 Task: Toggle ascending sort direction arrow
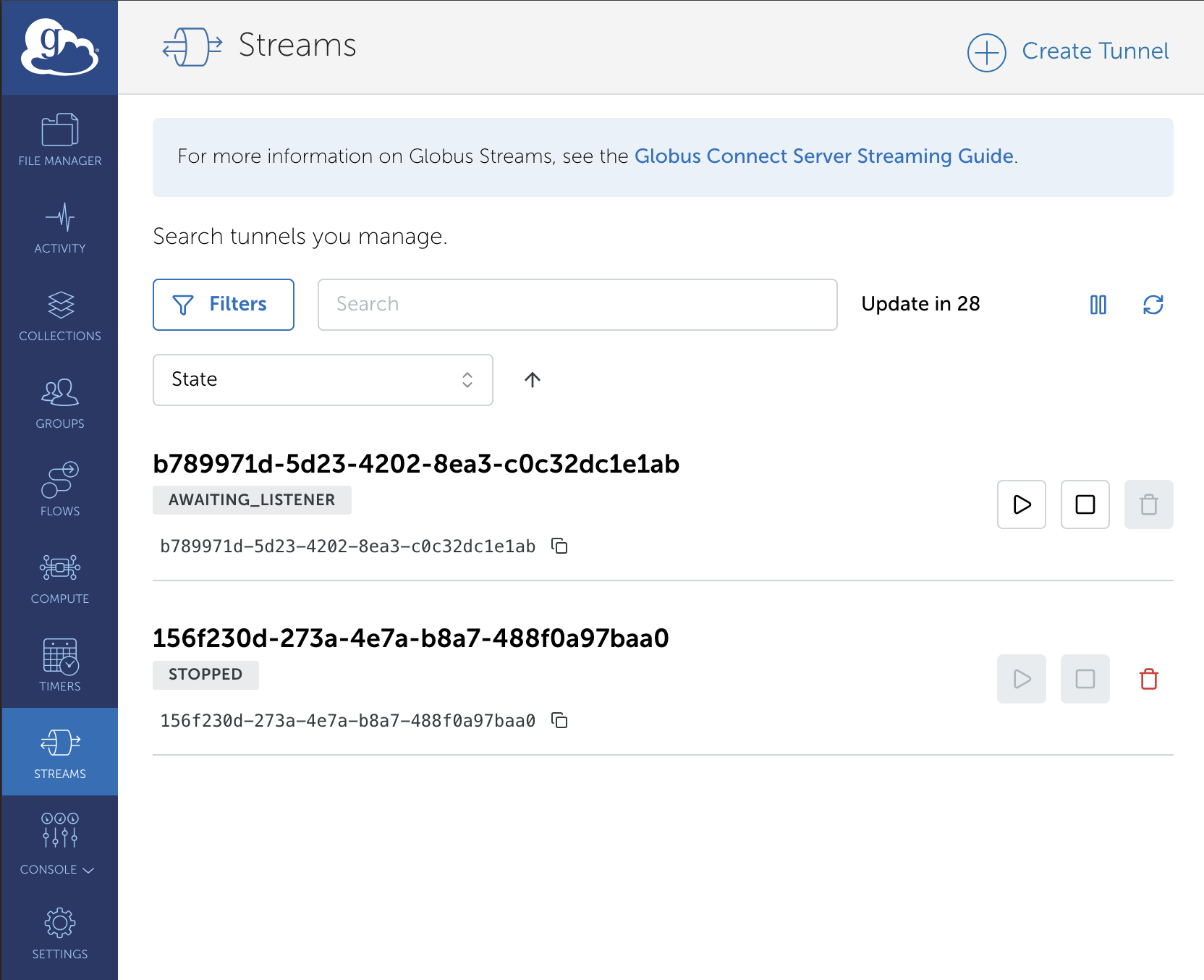click(533, 380)
